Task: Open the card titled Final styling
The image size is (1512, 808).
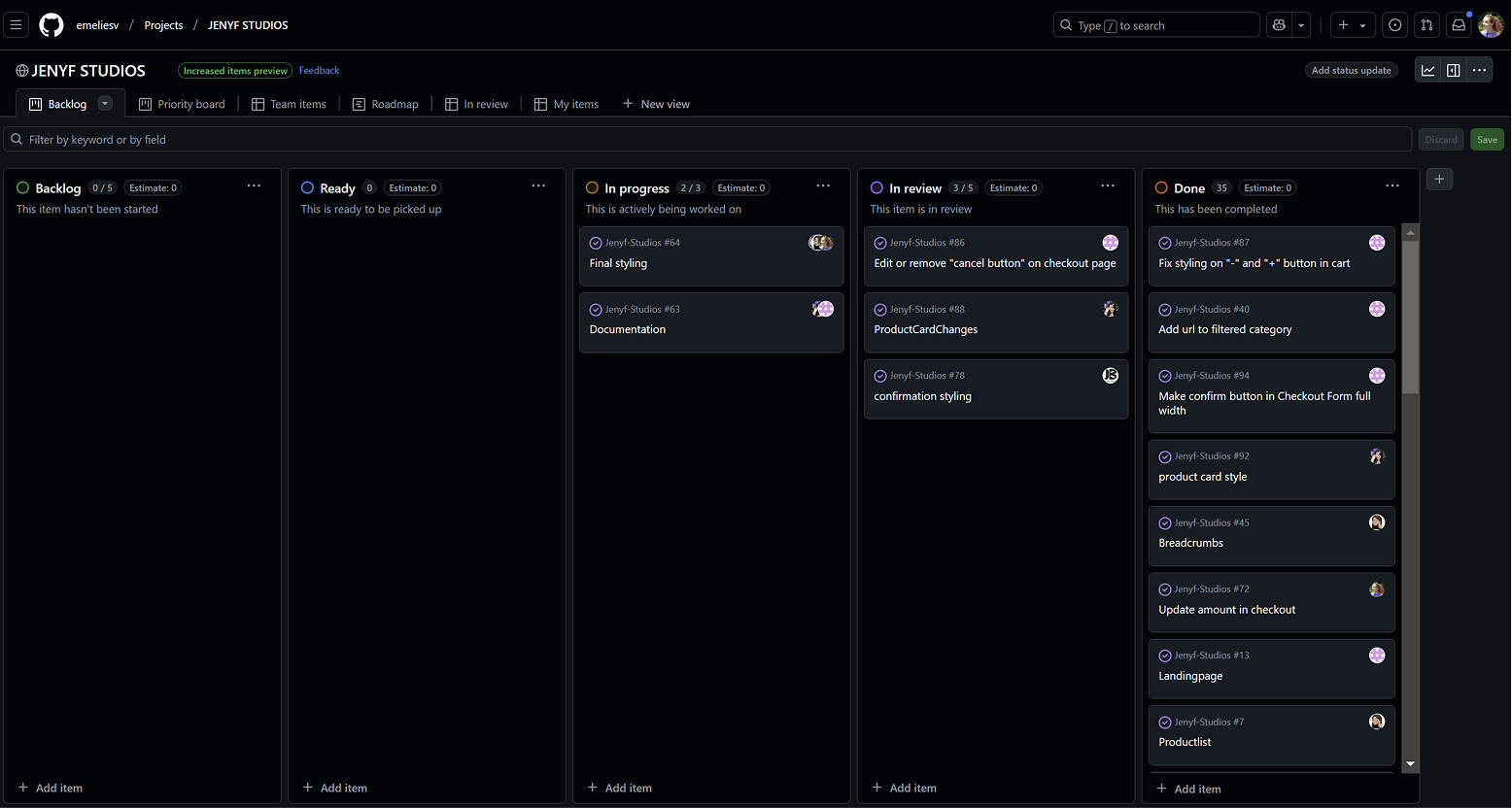Action: 618,262
